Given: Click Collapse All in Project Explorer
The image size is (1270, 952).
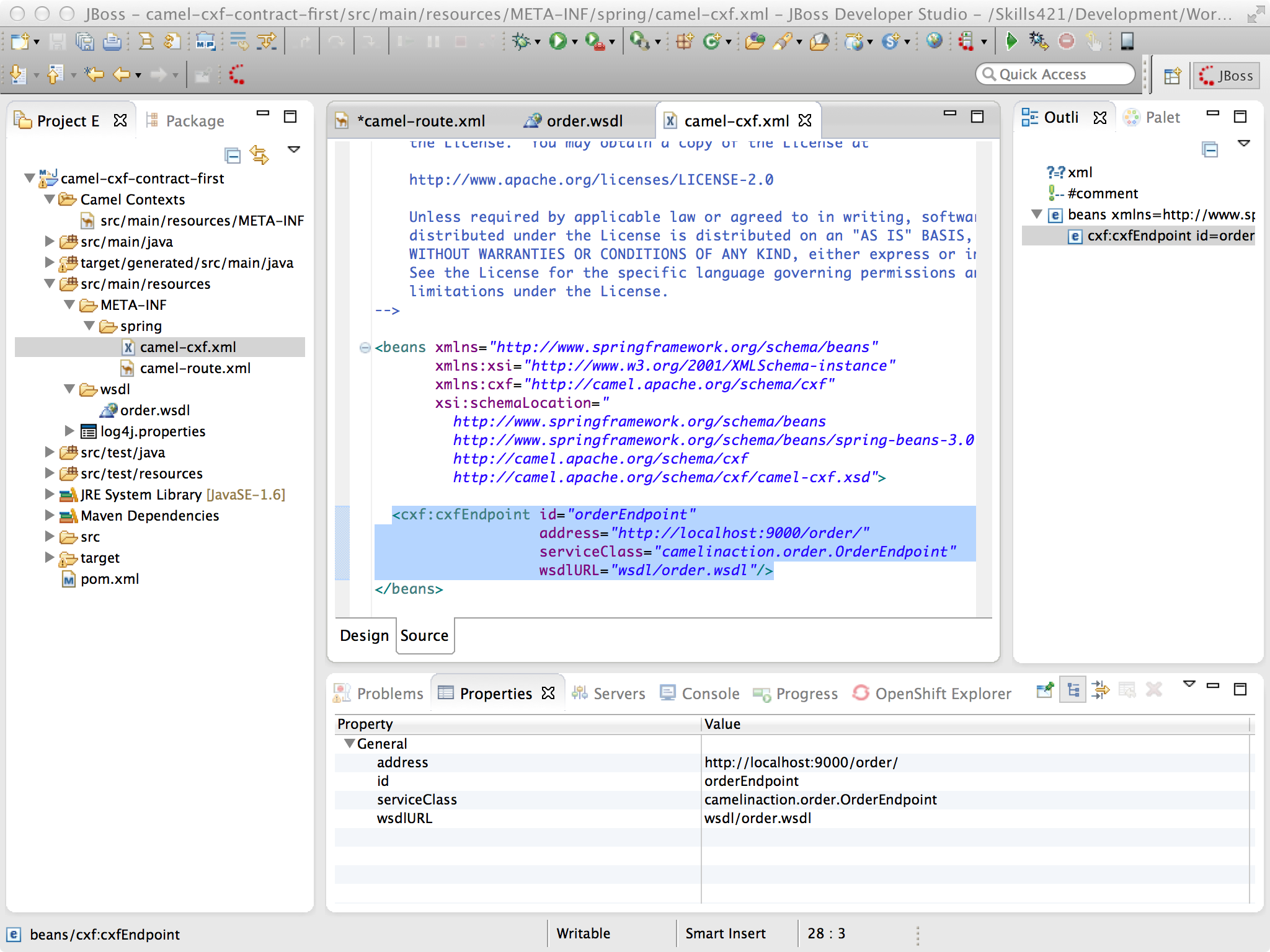Looking at the screenshot, I should (x=233, y=154).
